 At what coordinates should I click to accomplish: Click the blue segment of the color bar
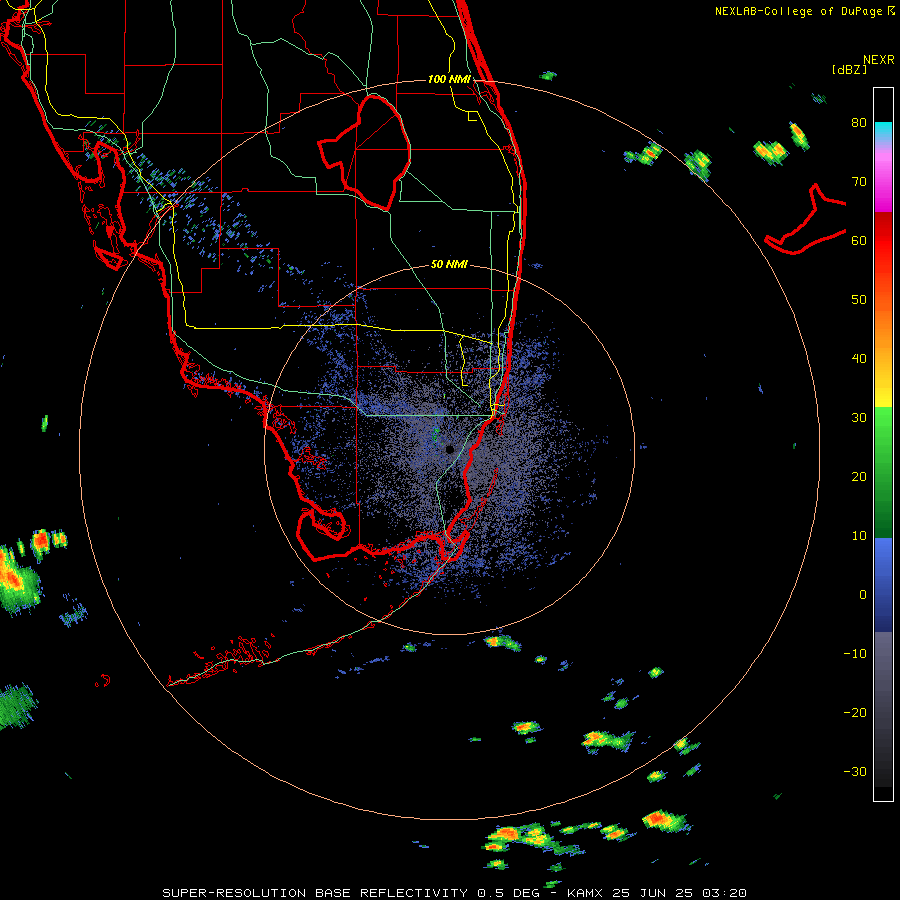click(x=883, y=584)
